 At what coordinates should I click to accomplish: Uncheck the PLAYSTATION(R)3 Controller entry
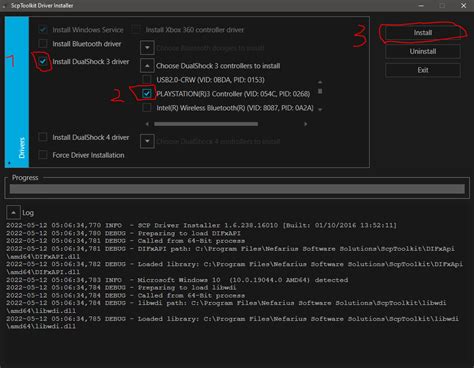147,94
